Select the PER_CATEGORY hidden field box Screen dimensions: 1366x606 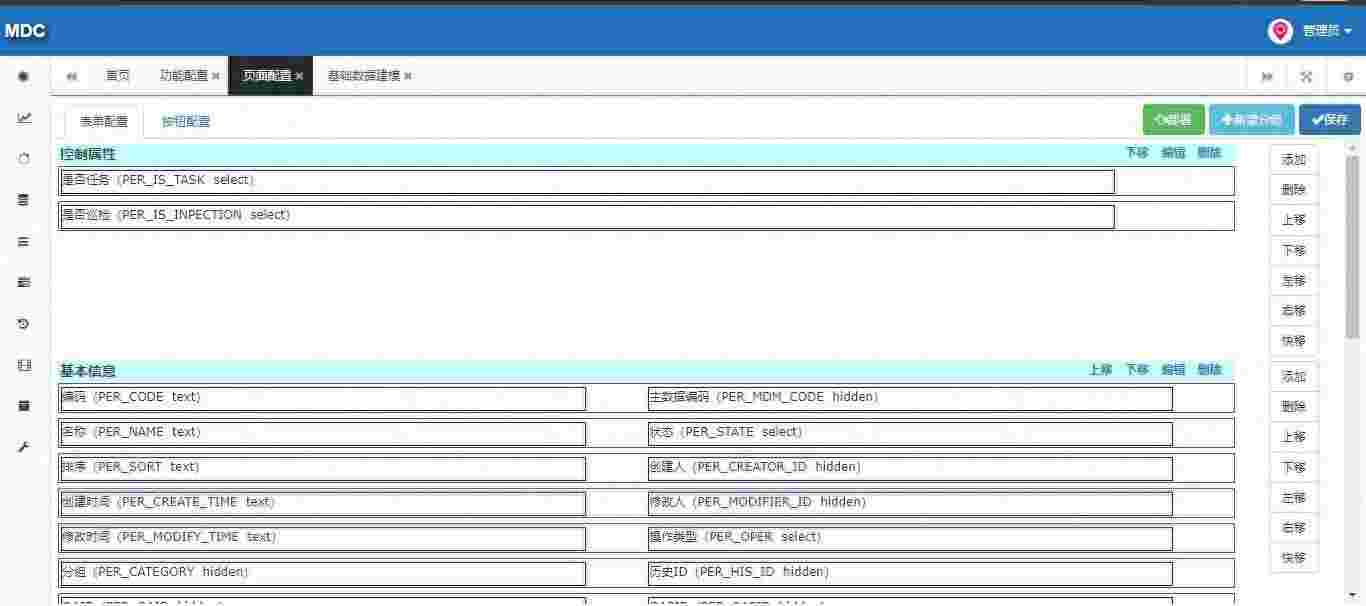pyautogui.click(x=323, y=573)
